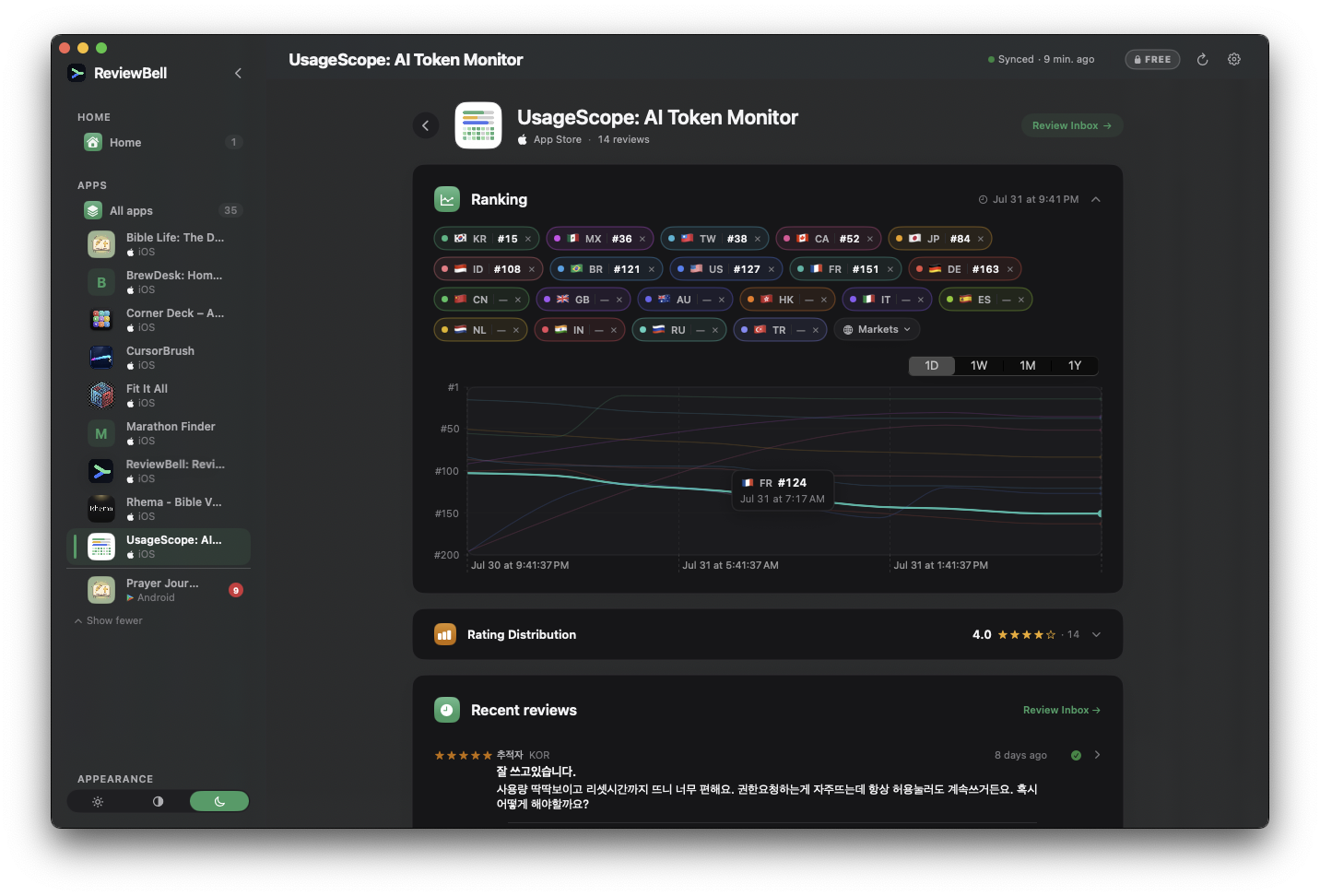Select CursorBrush in app list

coord(159,358)
